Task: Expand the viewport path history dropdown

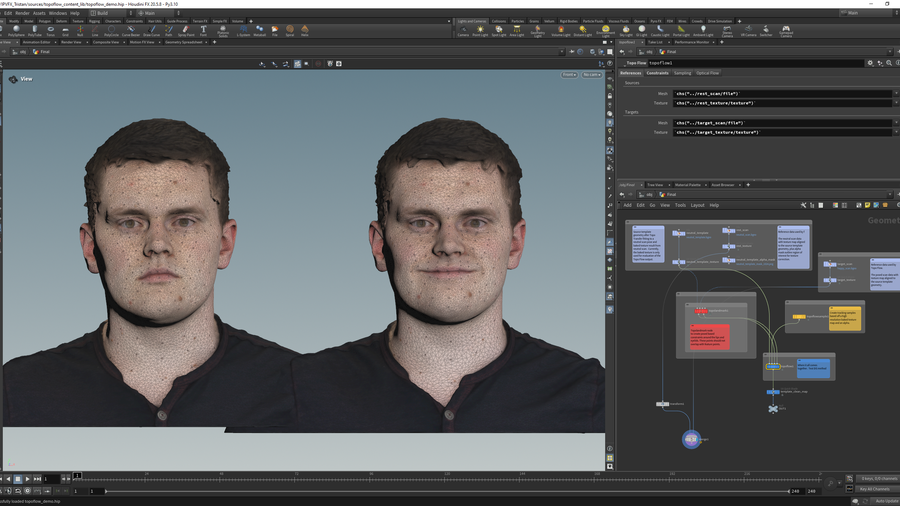Action: click(561, 52)
